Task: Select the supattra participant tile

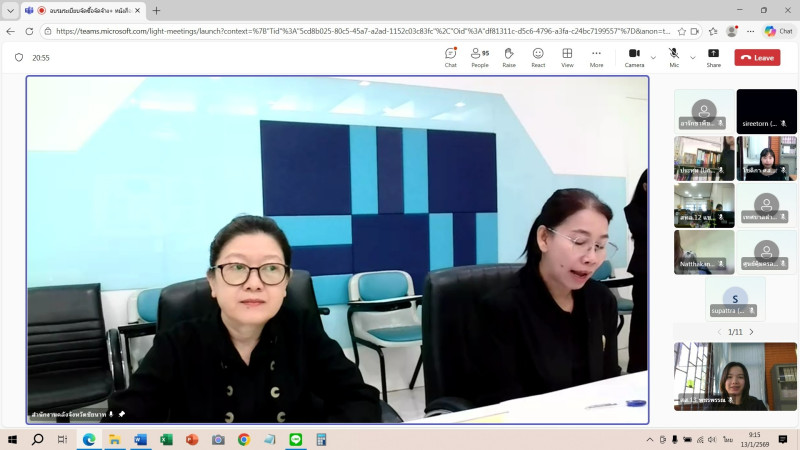Action: pyautogui.click(x=735, y=299)
